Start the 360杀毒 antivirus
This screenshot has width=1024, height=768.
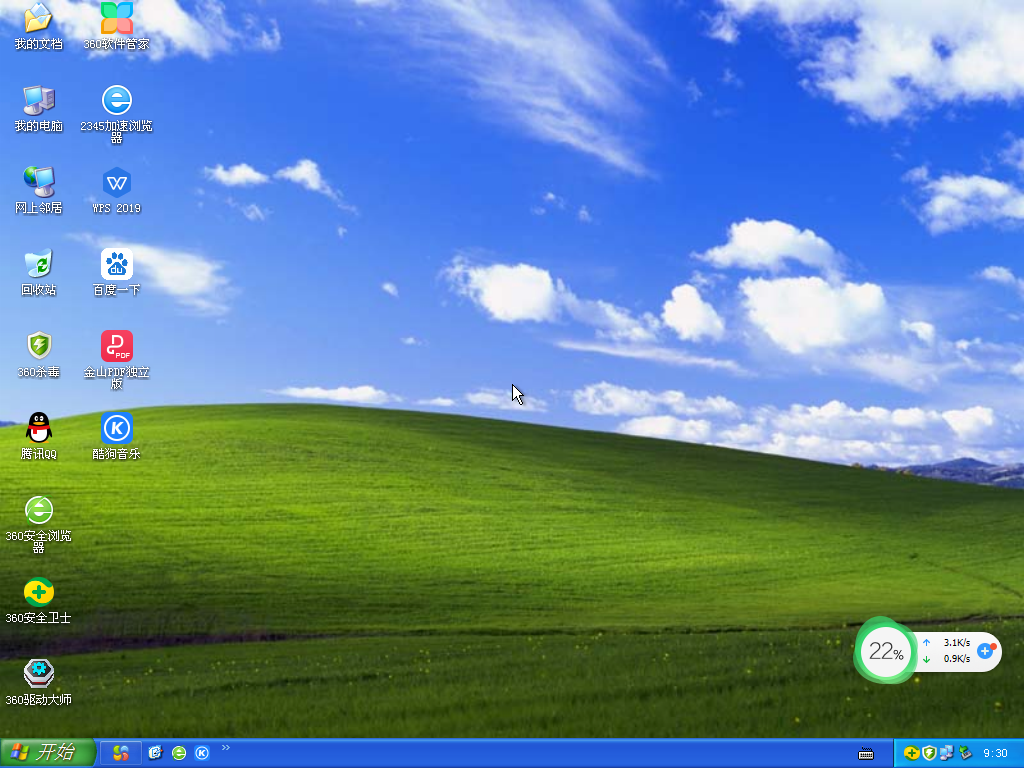coord(38,347)
